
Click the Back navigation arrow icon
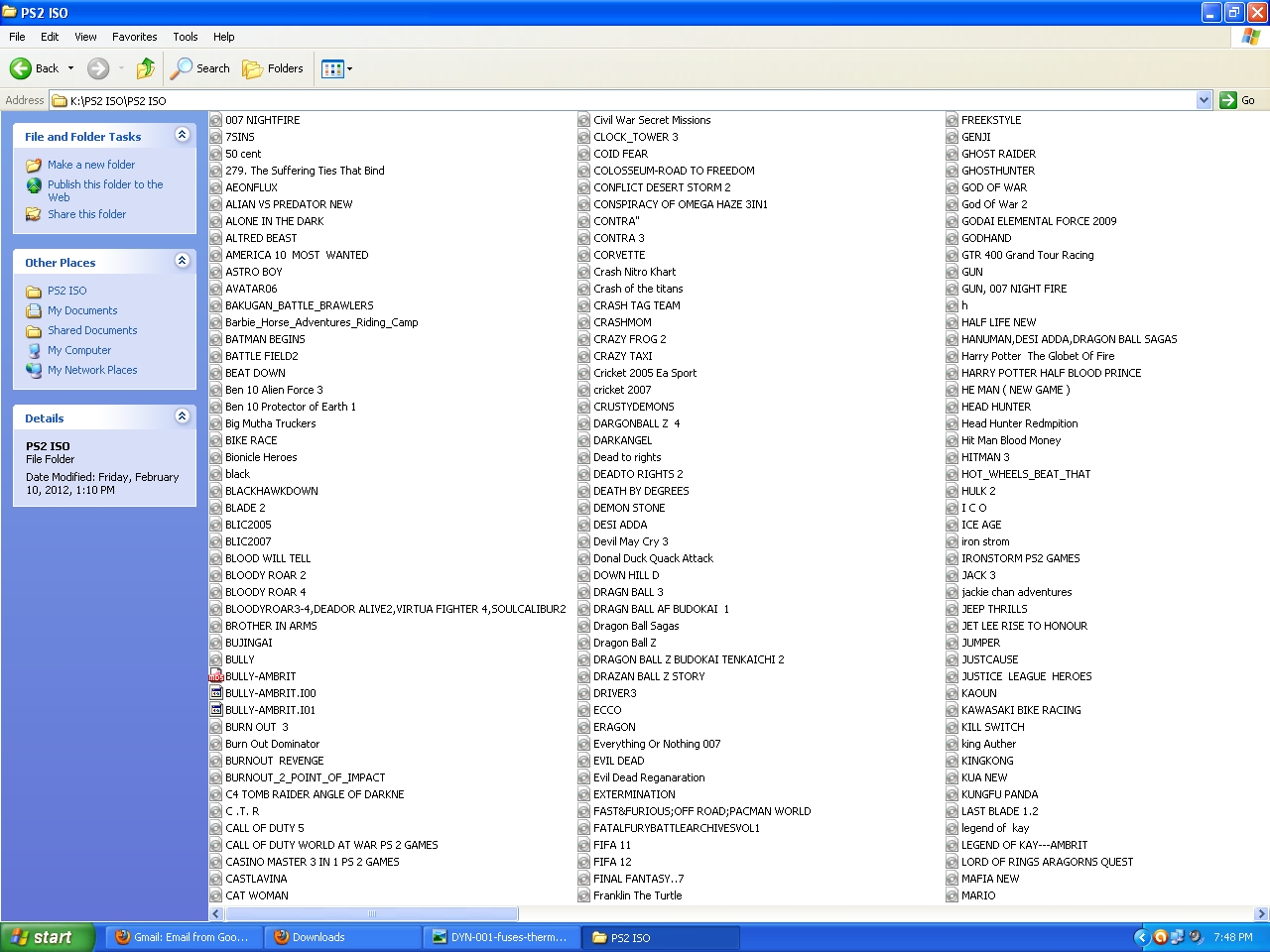pos(21,68)
